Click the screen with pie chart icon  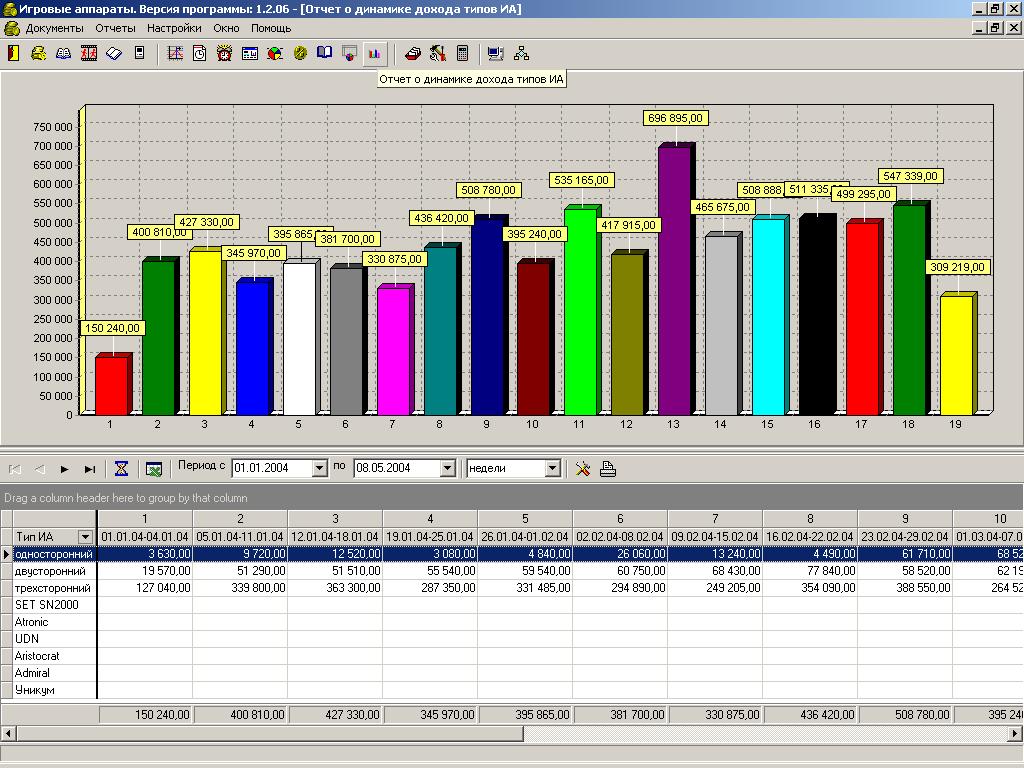350,54
